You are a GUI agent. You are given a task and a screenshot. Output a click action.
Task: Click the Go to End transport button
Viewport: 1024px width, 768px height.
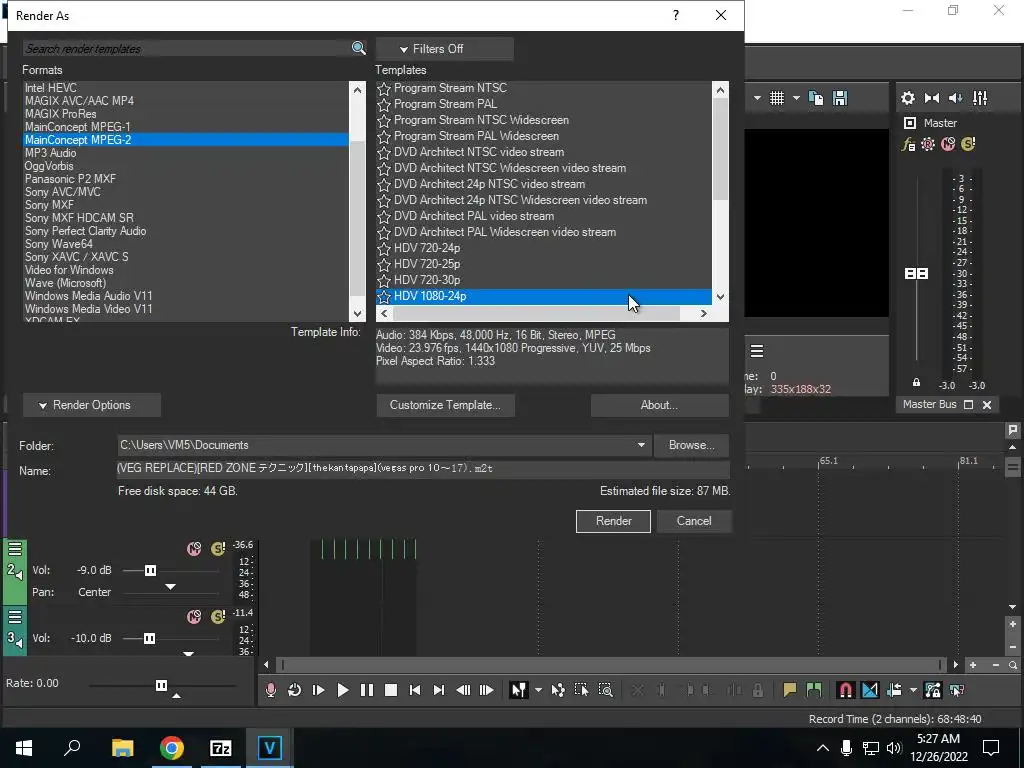pyautogui.click(x=439, y=690)
